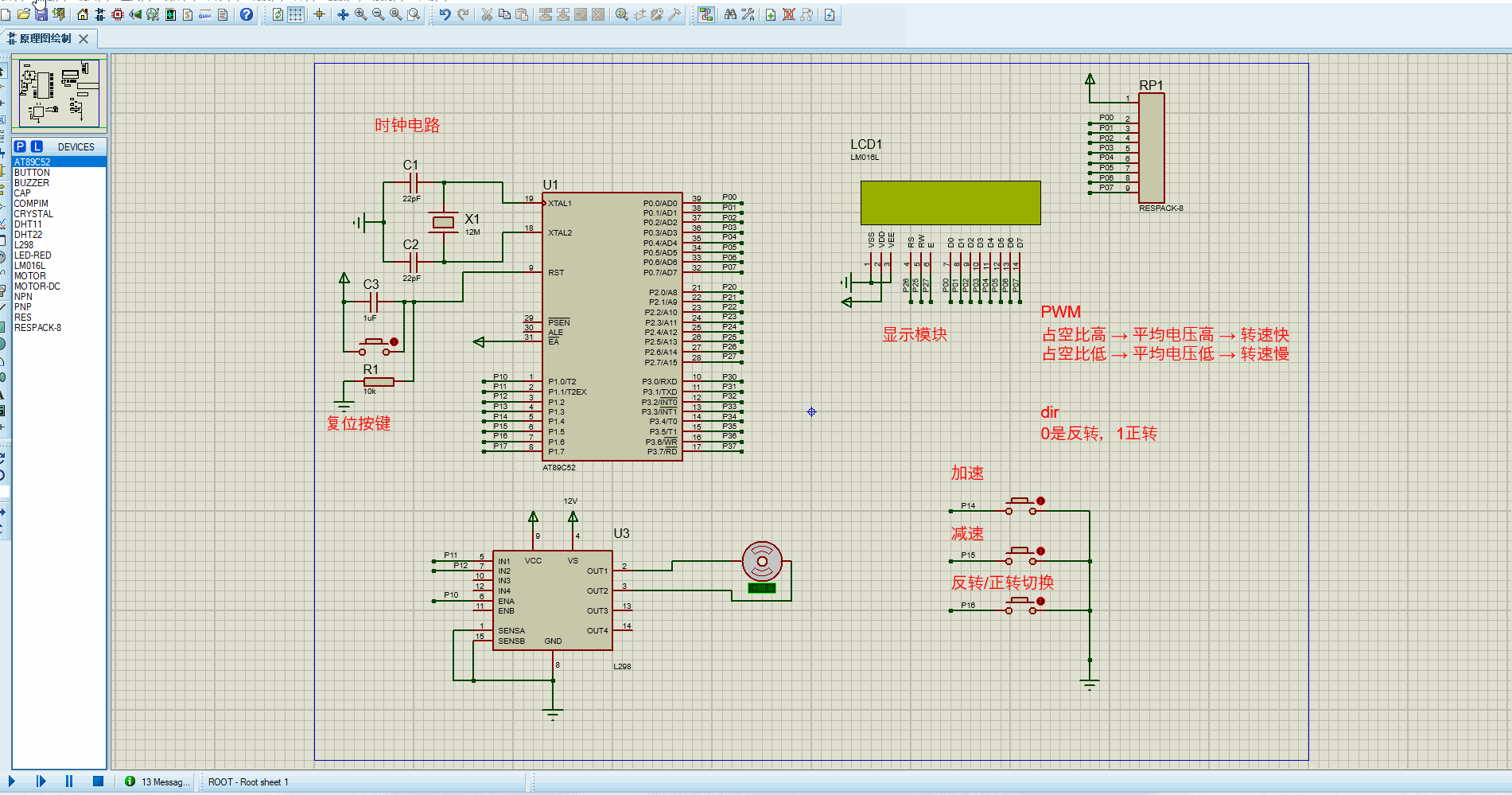Viewport: 1512px width, 795px height.
Task: Open the Make Device icon
Action: (639, 14)
